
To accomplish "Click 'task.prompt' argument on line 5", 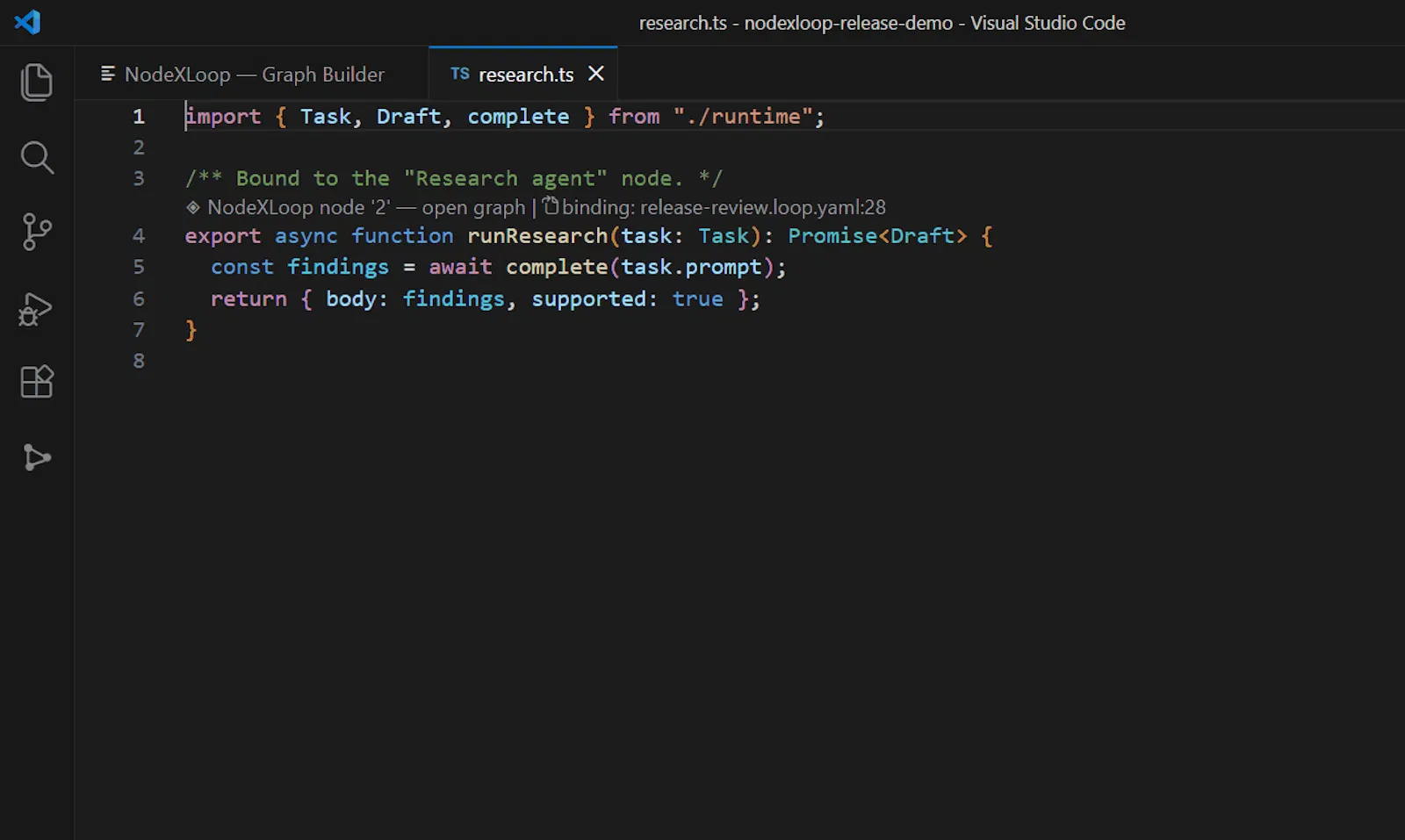I will pyautogui.click(x=691, y=267).
